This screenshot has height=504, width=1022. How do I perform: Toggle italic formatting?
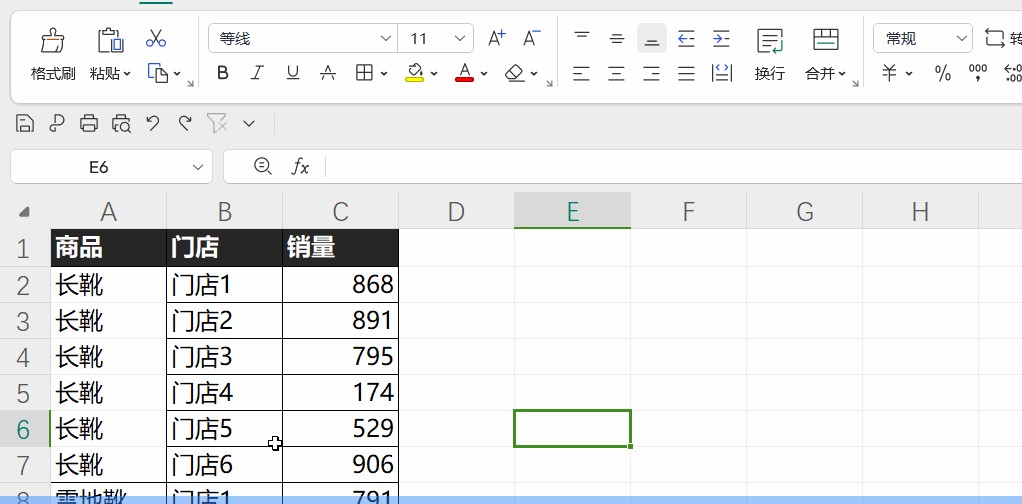(257, 73)
